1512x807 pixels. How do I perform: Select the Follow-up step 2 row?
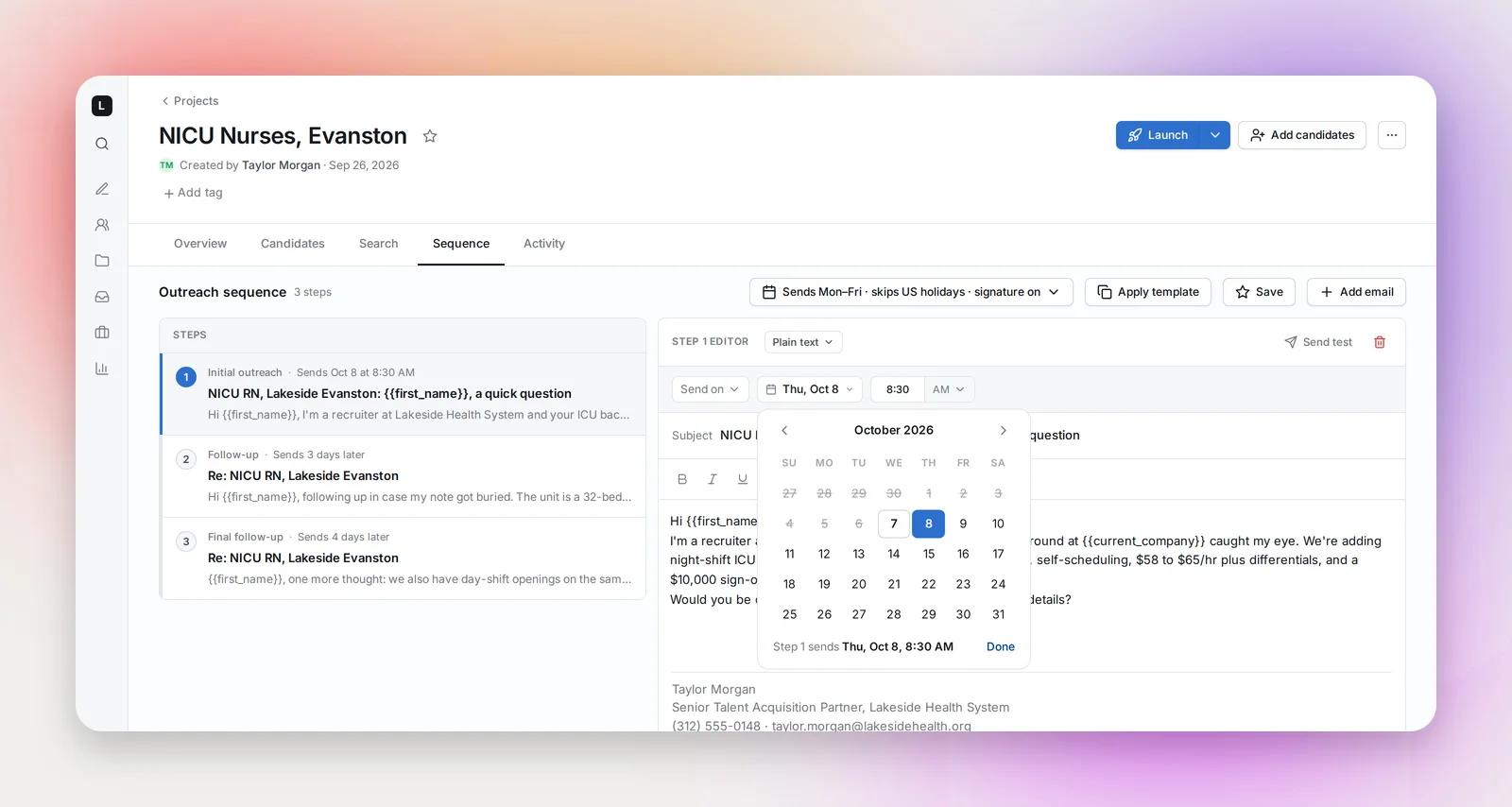click(404, 476)
